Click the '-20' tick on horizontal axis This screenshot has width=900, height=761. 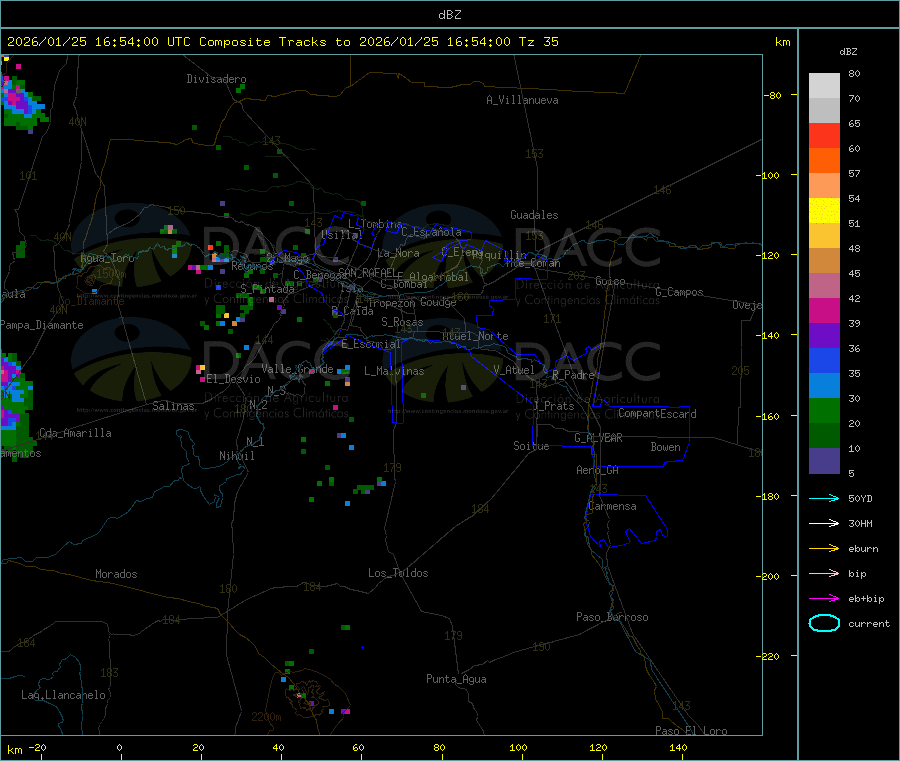(x=37, y=747)
